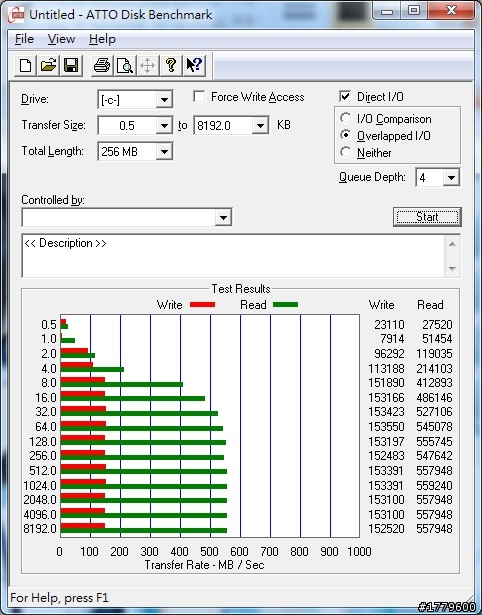Click the Write value 23110
Image resolution: width=482 pixels, height=615 pixels.
tap(389, 325)
